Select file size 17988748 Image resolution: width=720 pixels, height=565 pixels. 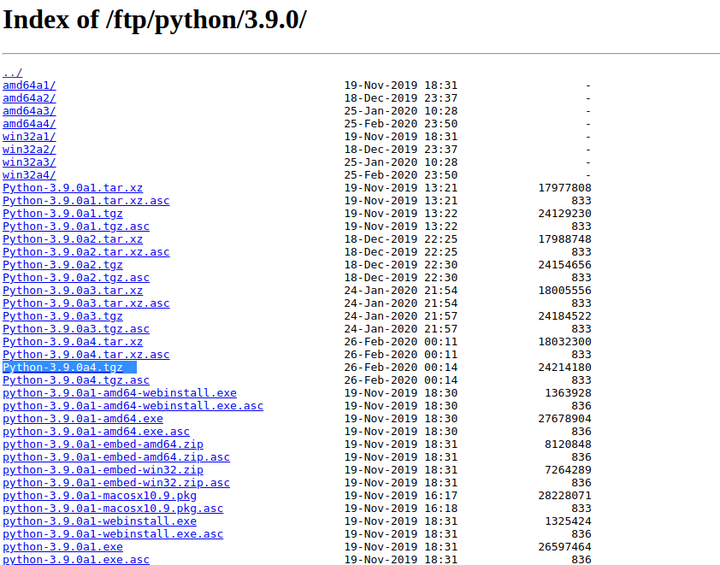[564, 239]
